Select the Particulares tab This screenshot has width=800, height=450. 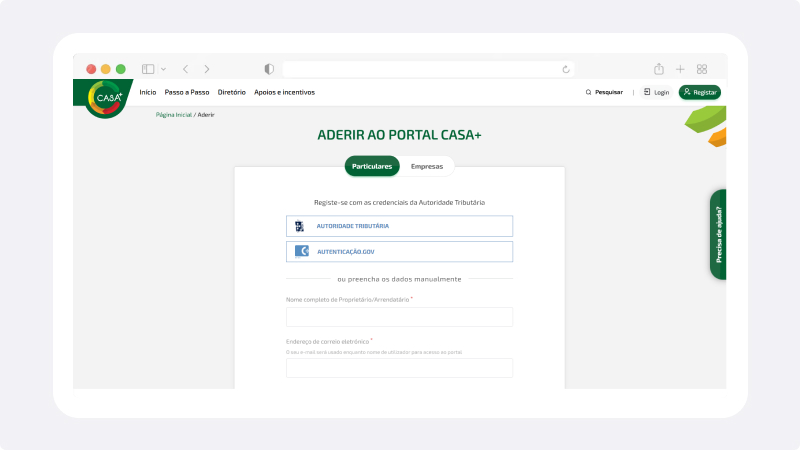pyautogui.click(x=372, y=166)
